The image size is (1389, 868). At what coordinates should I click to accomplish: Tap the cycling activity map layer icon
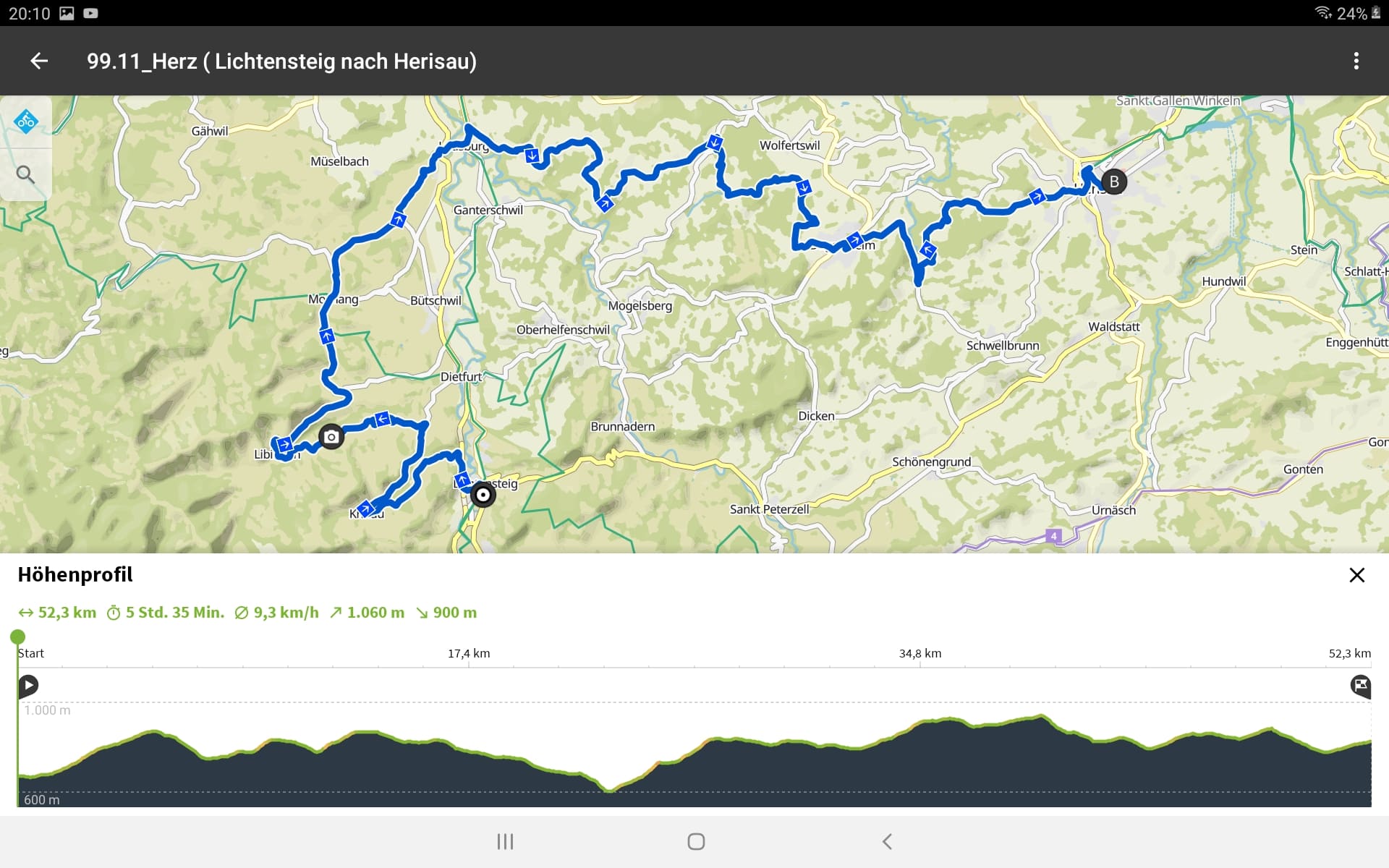[26, 121]
